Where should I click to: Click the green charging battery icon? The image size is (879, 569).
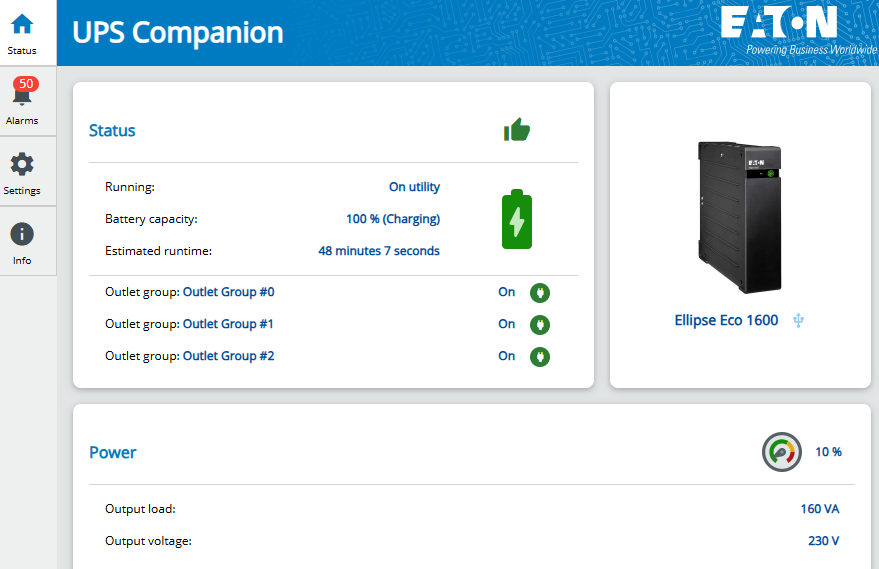click(517, 219)
